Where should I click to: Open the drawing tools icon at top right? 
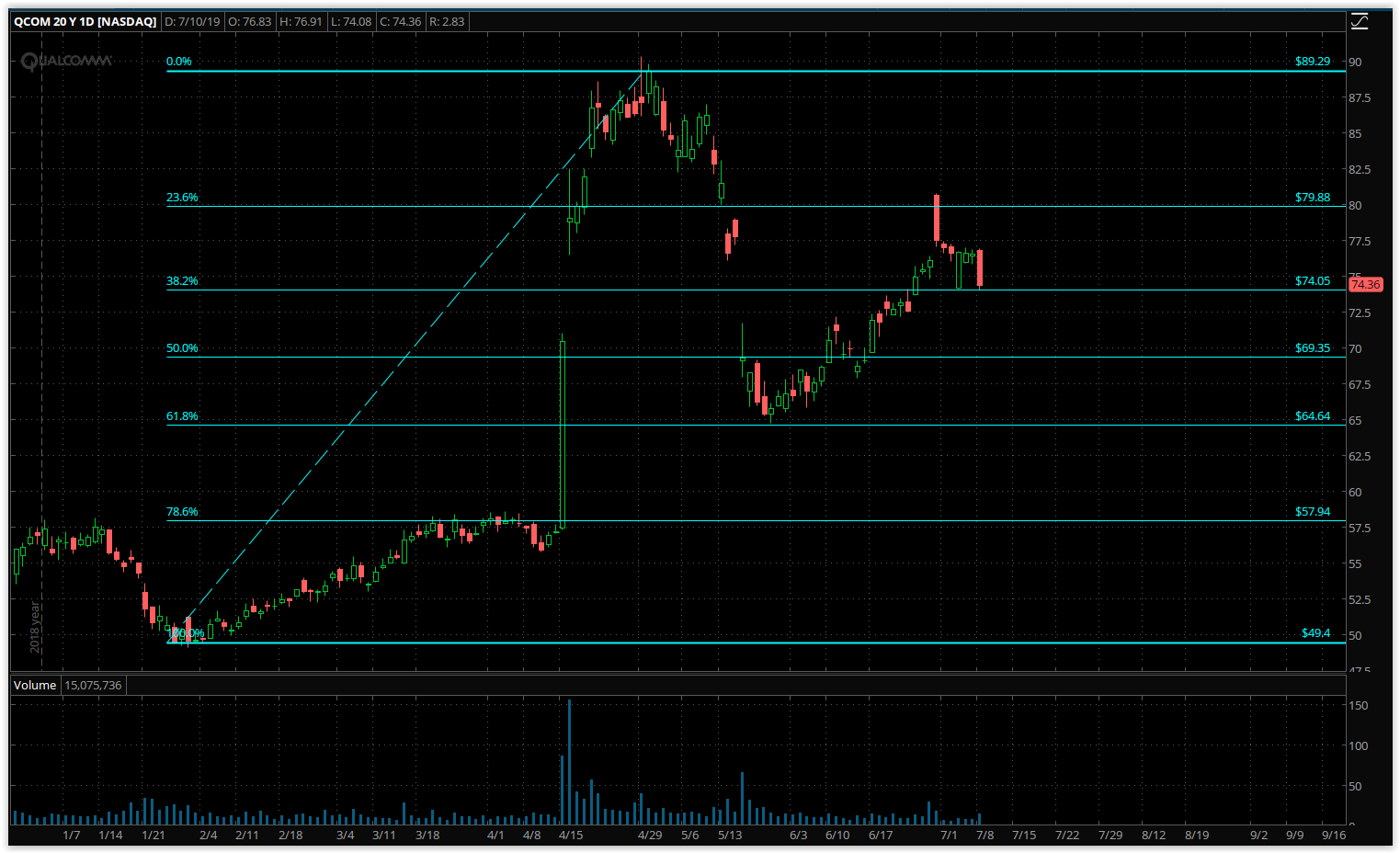click(1360, 21)
